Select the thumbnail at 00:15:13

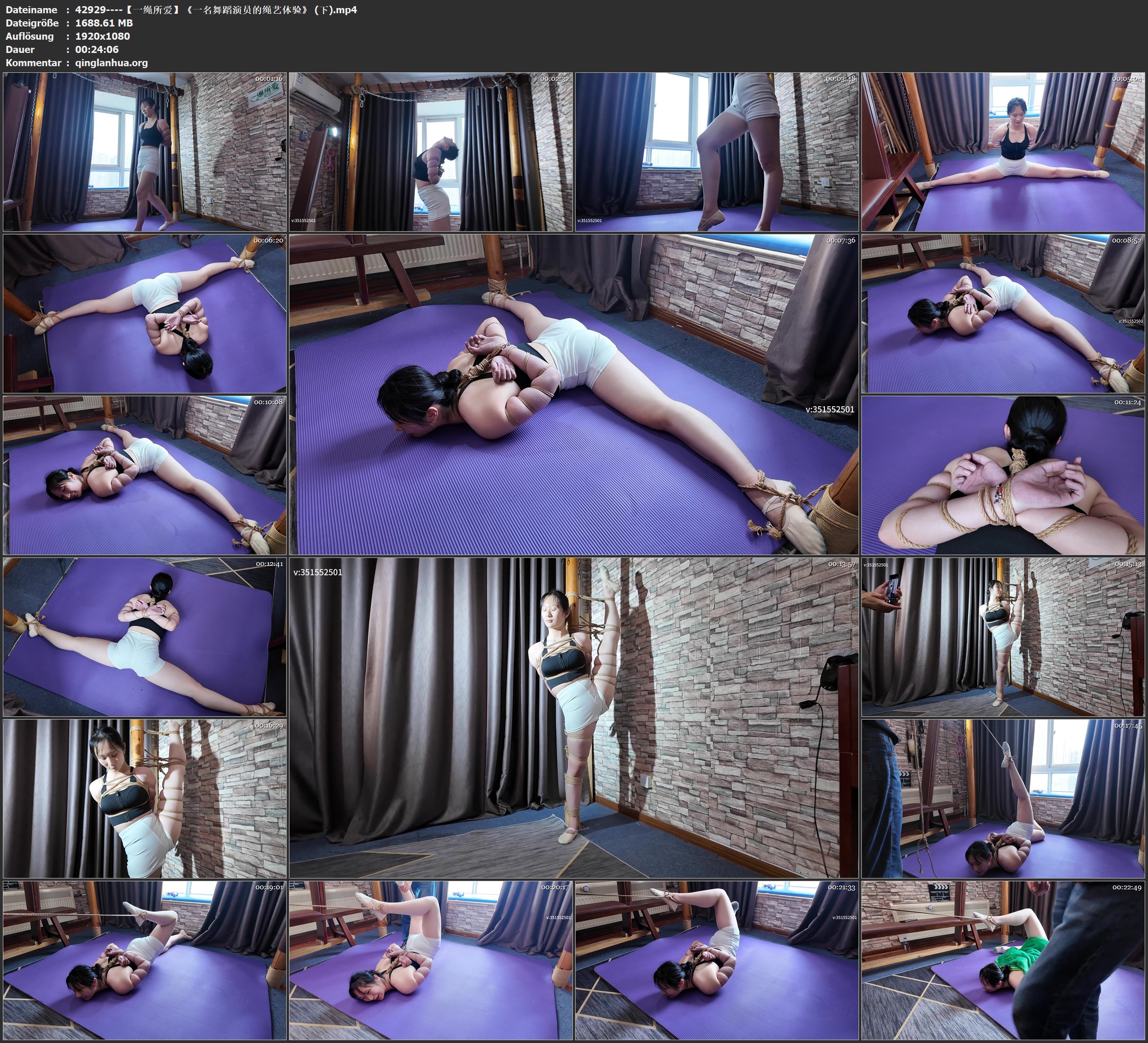point(1003,636)
